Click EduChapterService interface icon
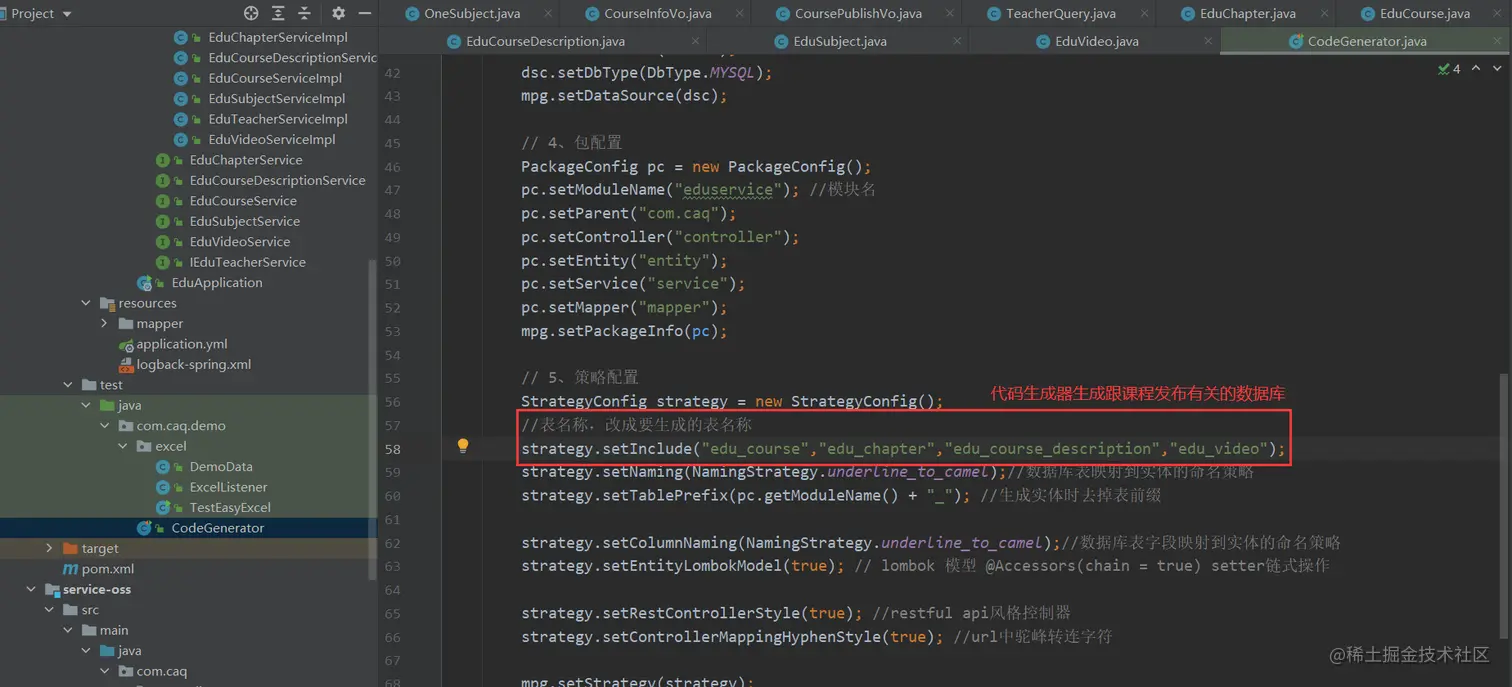Image resolution: width=1512 pixels, height=687 pixels. coord(164,160)
